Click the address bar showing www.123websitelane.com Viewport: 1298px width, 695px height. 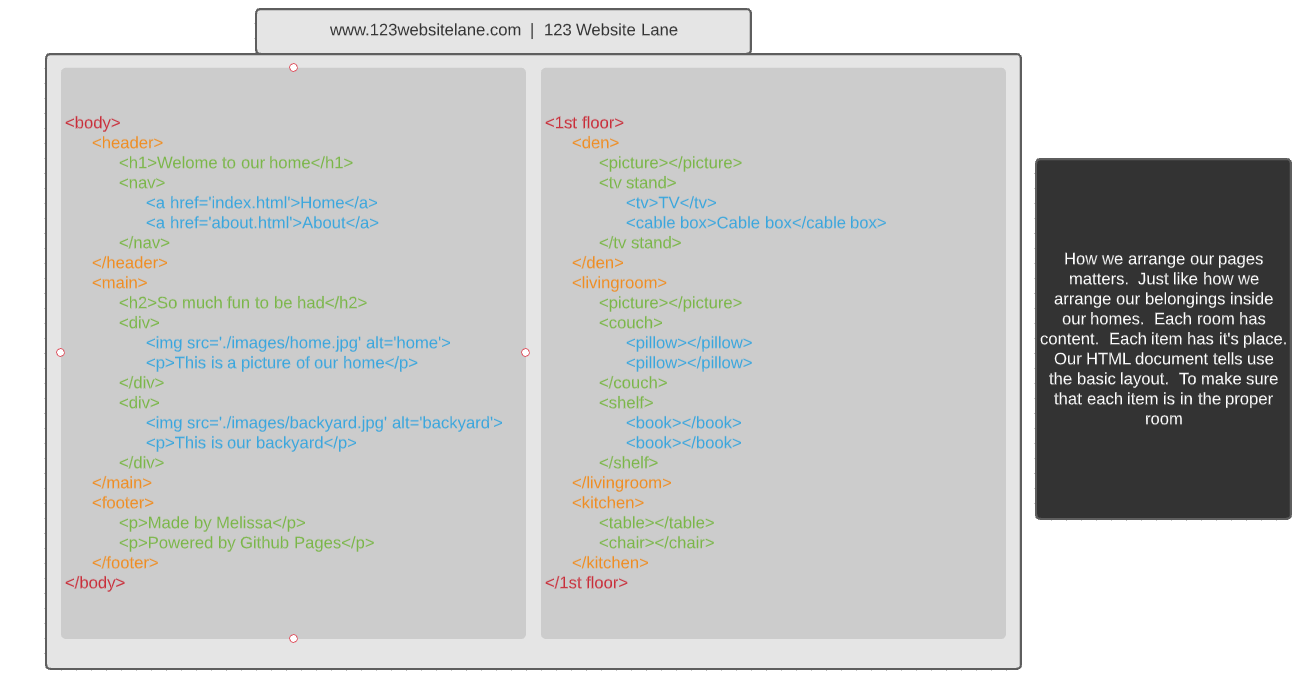(x=503, y=30)
